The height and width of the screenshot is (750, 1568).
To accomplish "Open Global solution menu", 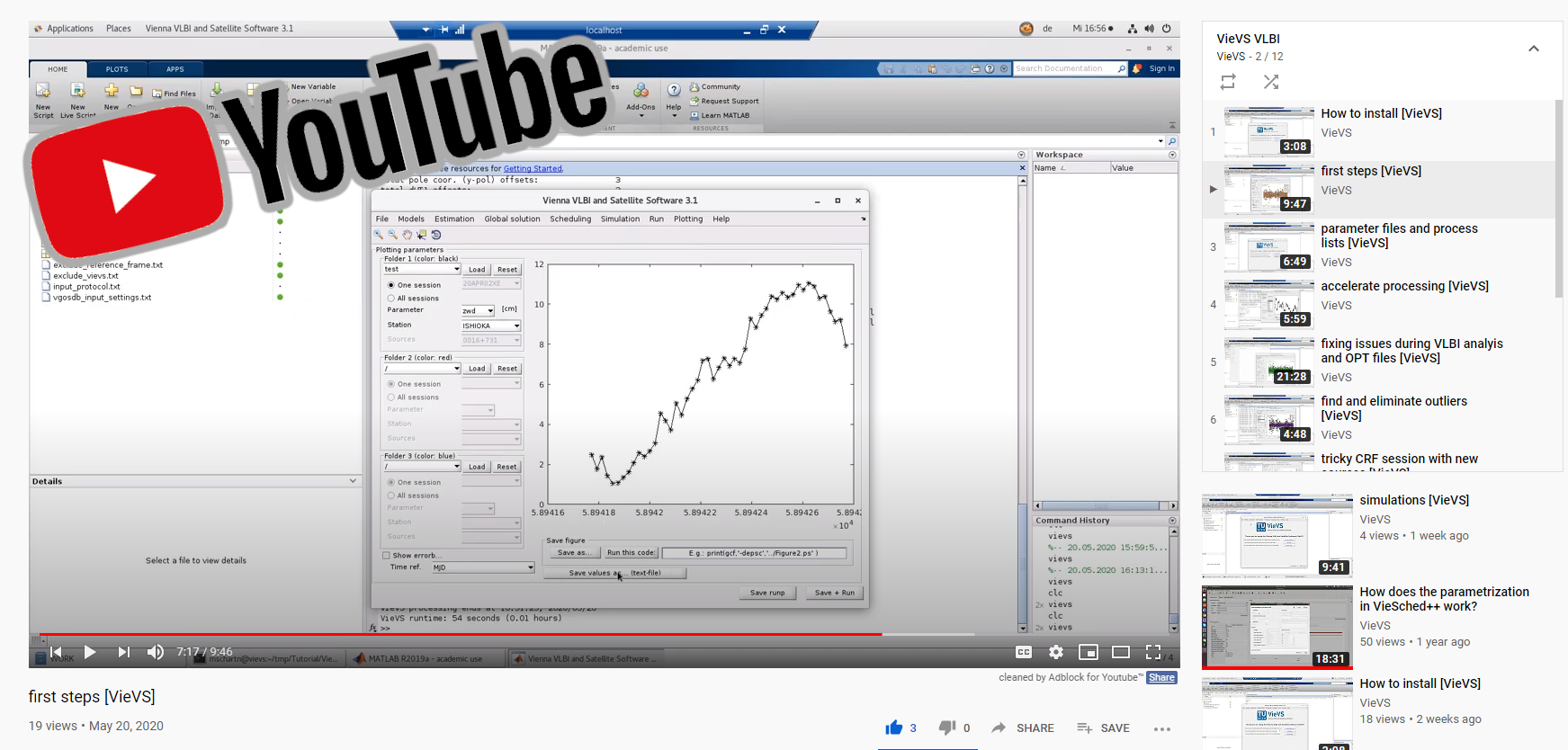I will click(512, 219).
